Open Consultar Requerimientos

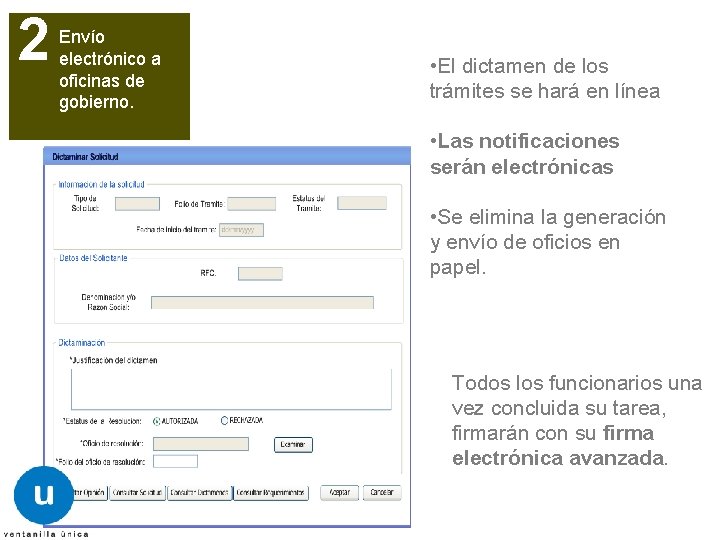tap(271, 493)
